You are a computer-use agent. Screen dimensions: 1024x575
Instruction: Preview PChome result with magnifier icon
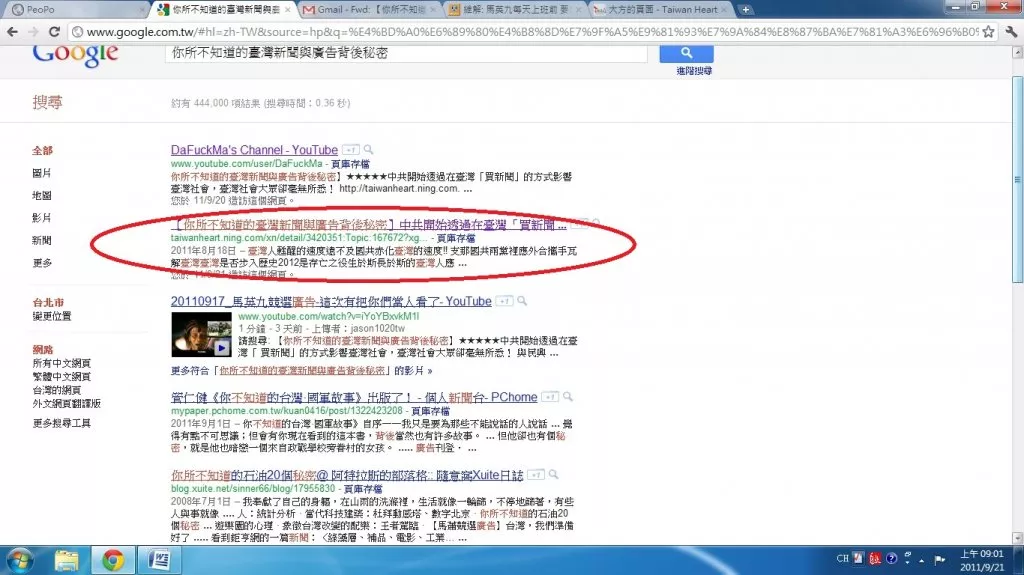(568, 397)
